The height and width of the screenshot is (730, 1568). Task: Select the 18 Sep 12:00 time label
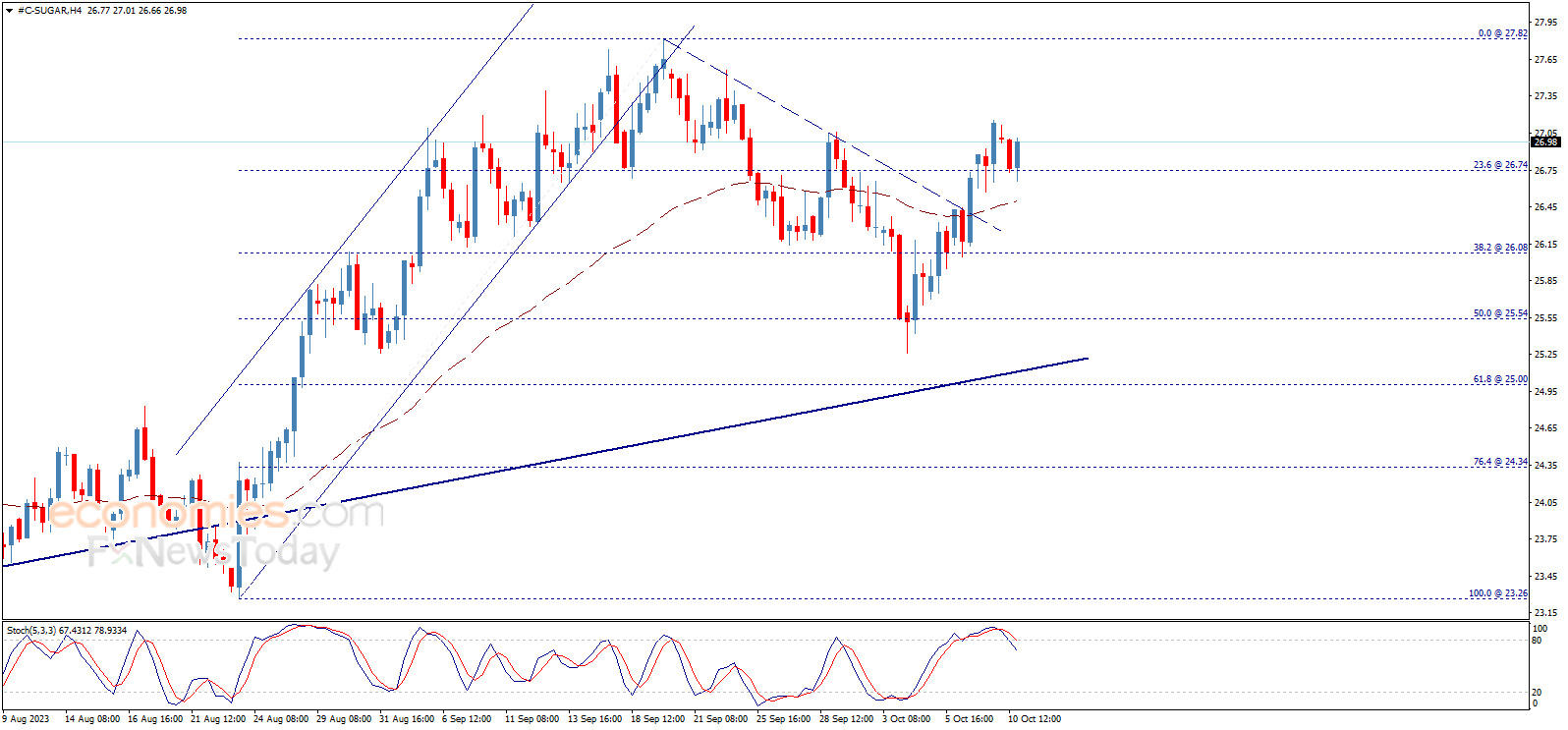[x=658, y=719]
